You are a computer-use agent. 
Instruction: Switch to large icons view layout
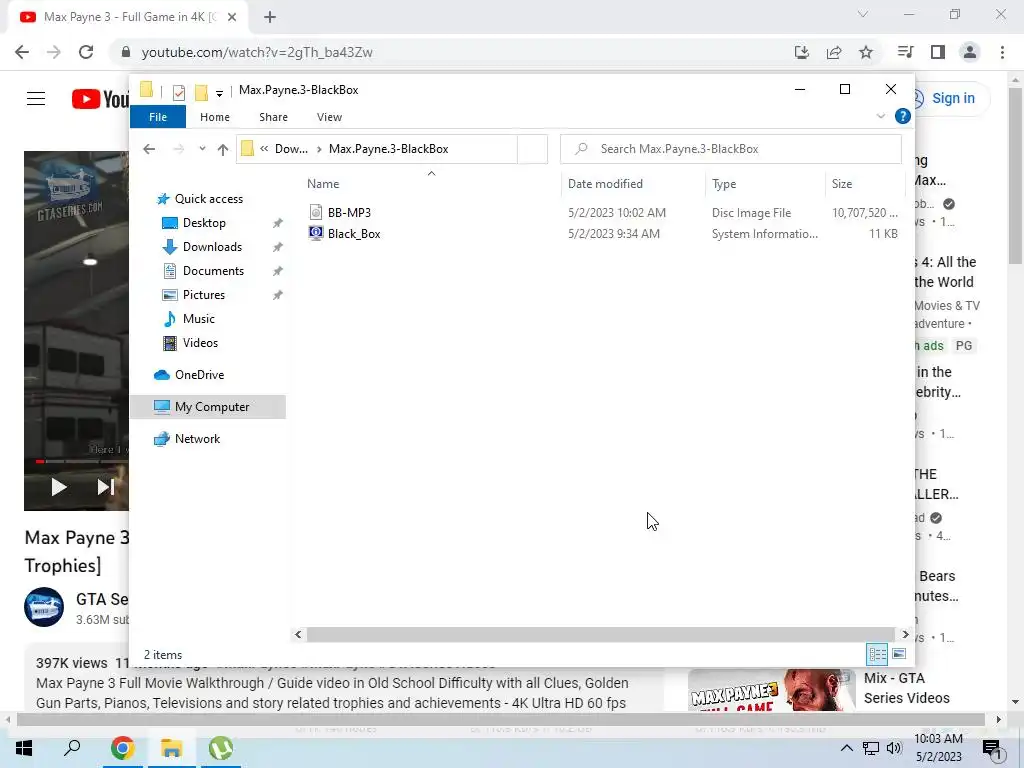pyautogui.click(x=899, y=654)
